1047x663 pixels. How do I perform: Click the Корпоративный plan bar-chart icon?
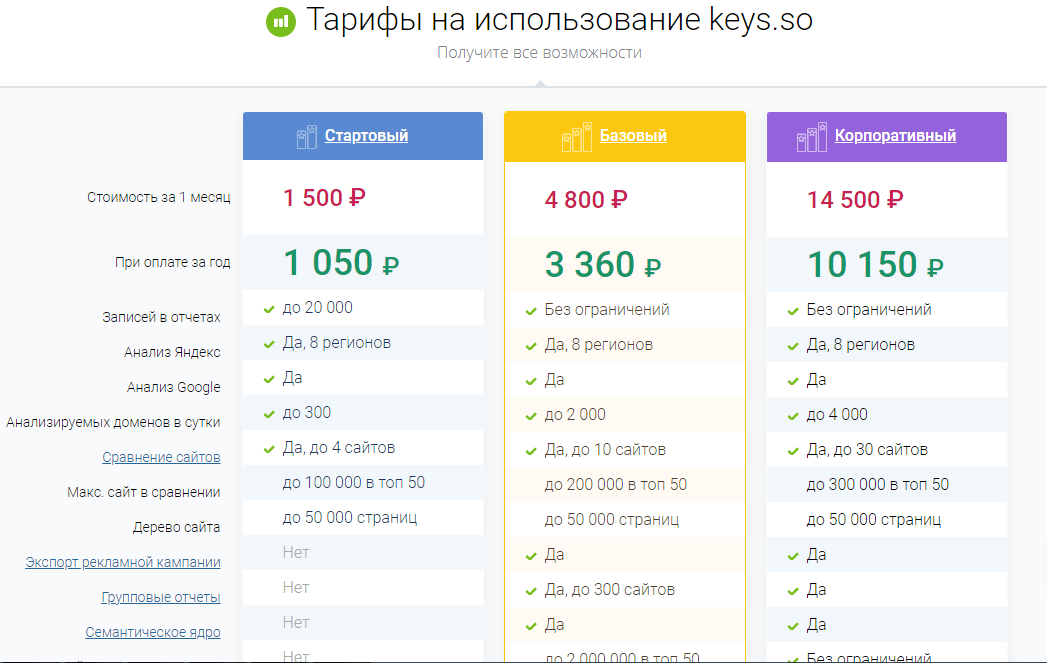[811, 137]
